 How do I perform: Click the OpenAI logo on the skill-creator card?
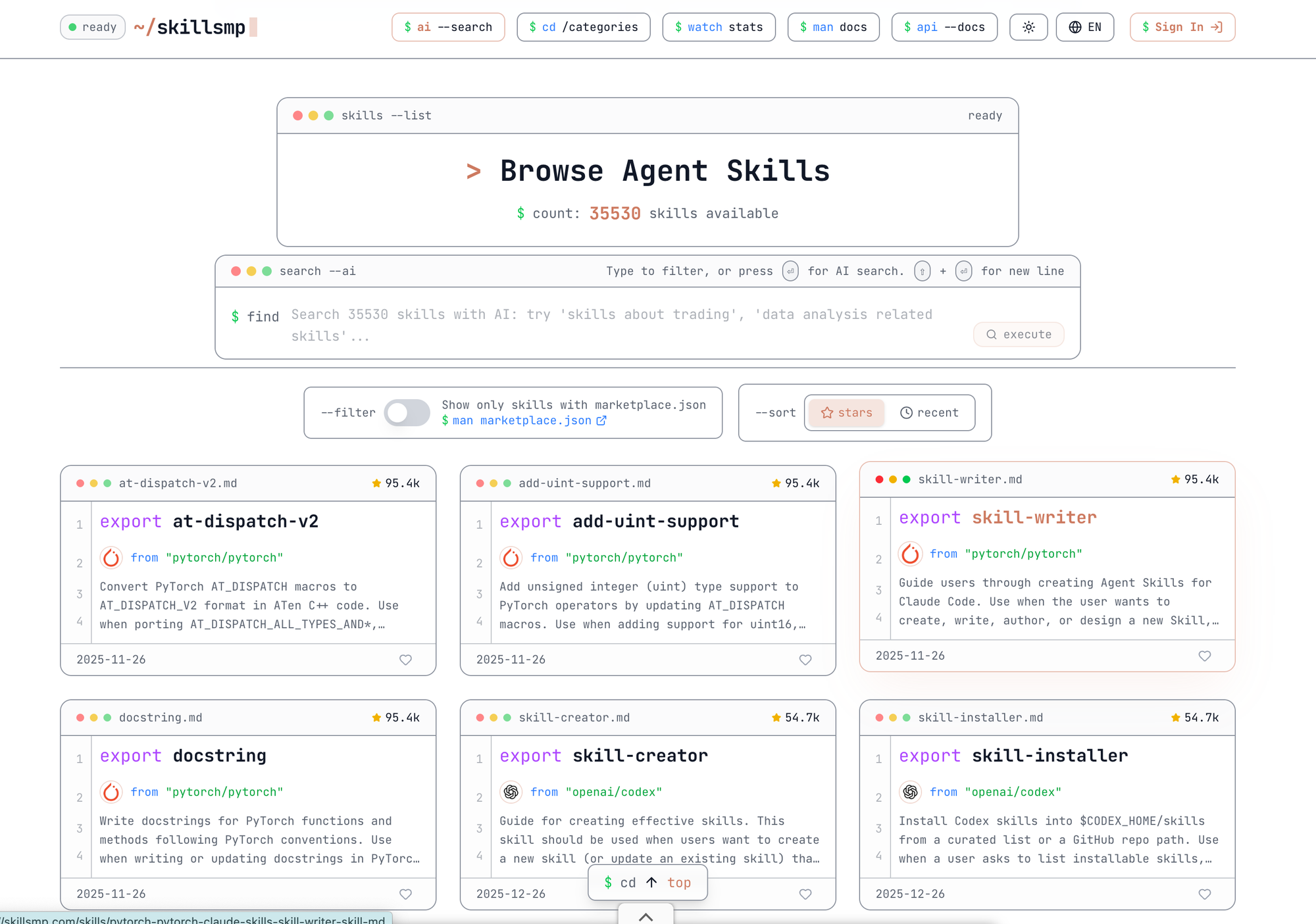(x=511, y=792)
